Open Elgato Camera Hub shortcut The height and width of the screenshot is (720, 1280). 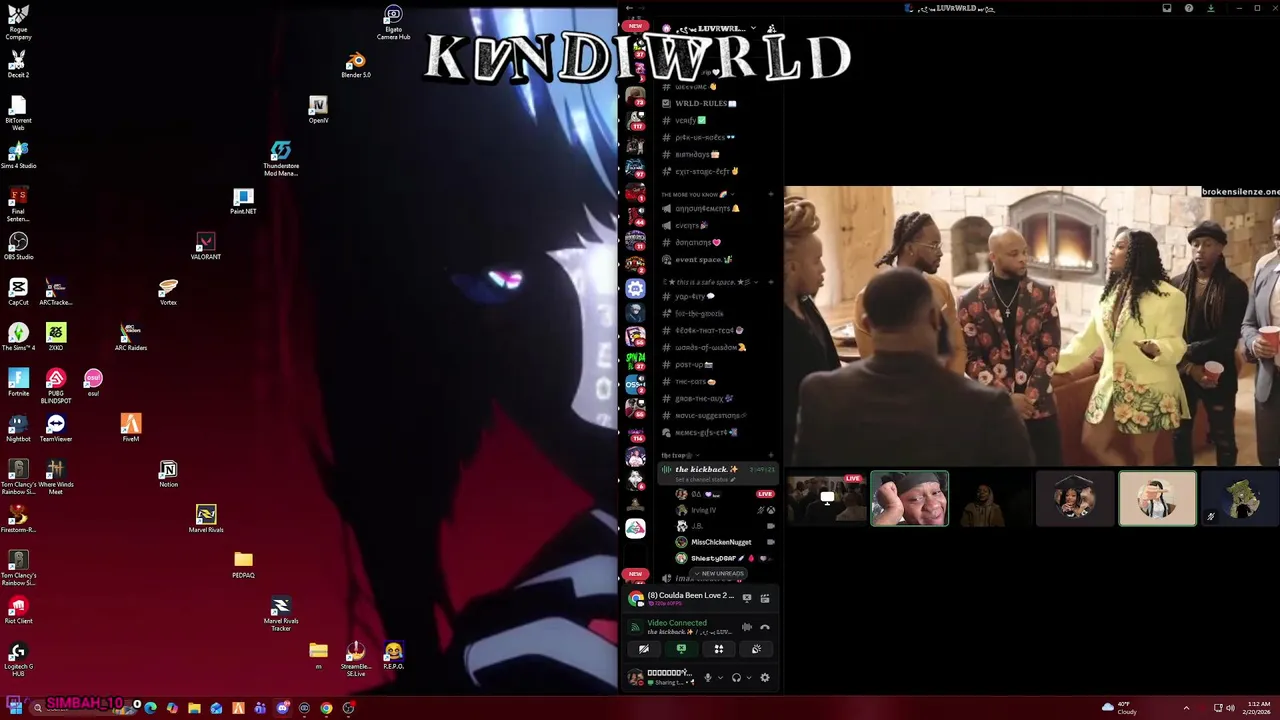[393, 23]
